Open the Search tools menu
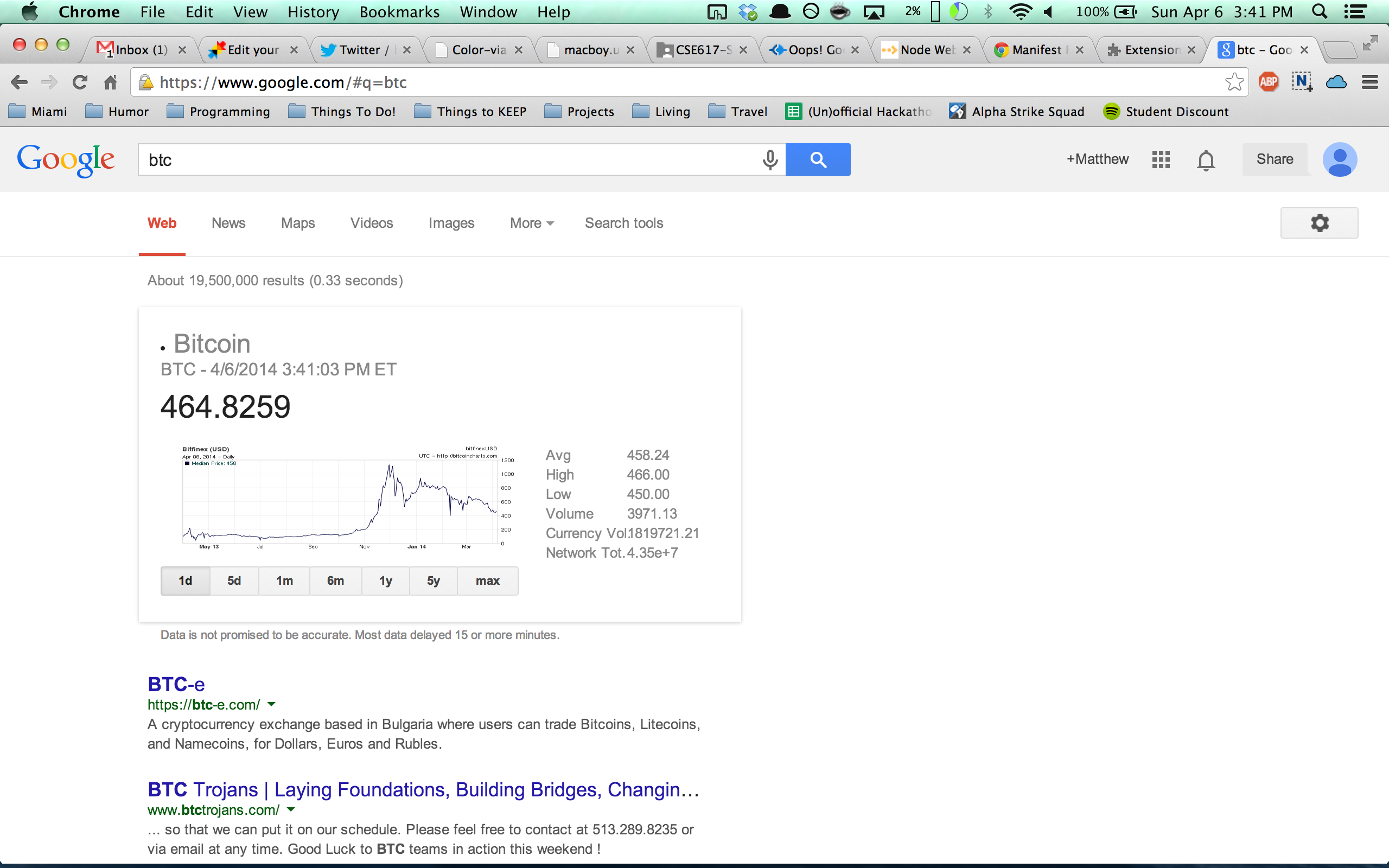Viewport: 1389px width, 868px height. 623,223
